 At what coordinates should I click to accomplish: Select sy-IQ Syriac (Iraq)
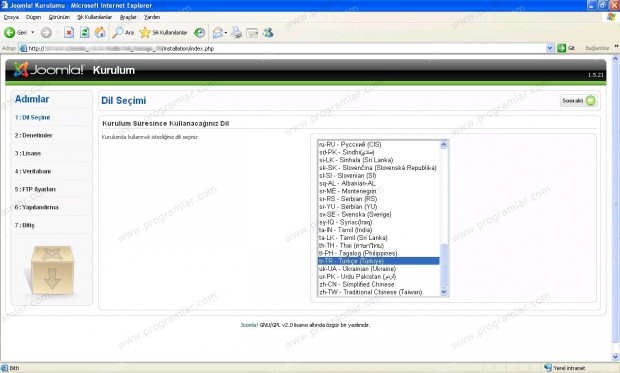pyautogui.click(x=379, y=222)
